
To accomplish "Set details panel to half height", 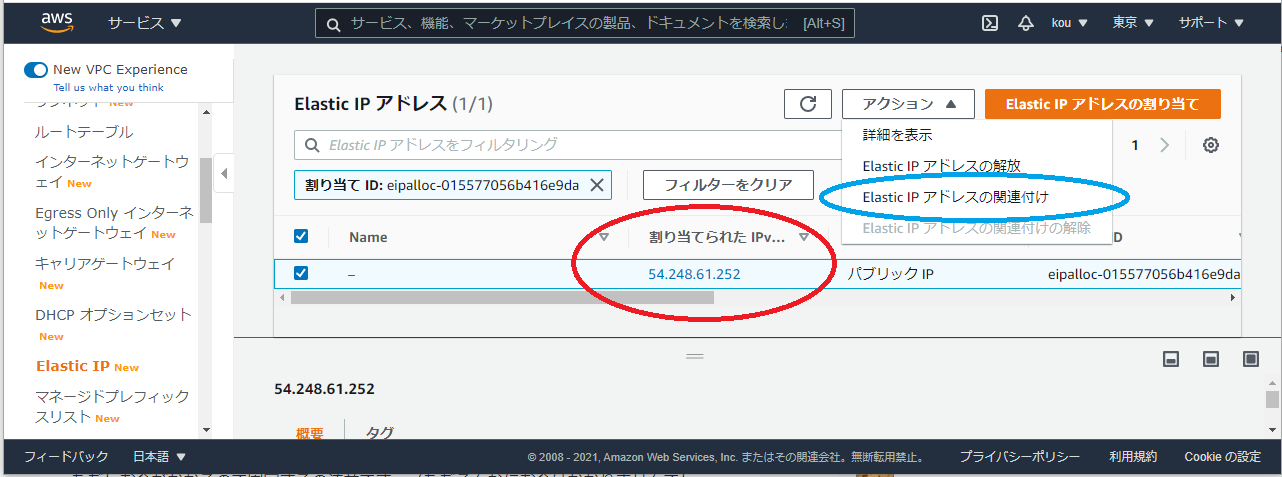I will [x=1211, y=358].
